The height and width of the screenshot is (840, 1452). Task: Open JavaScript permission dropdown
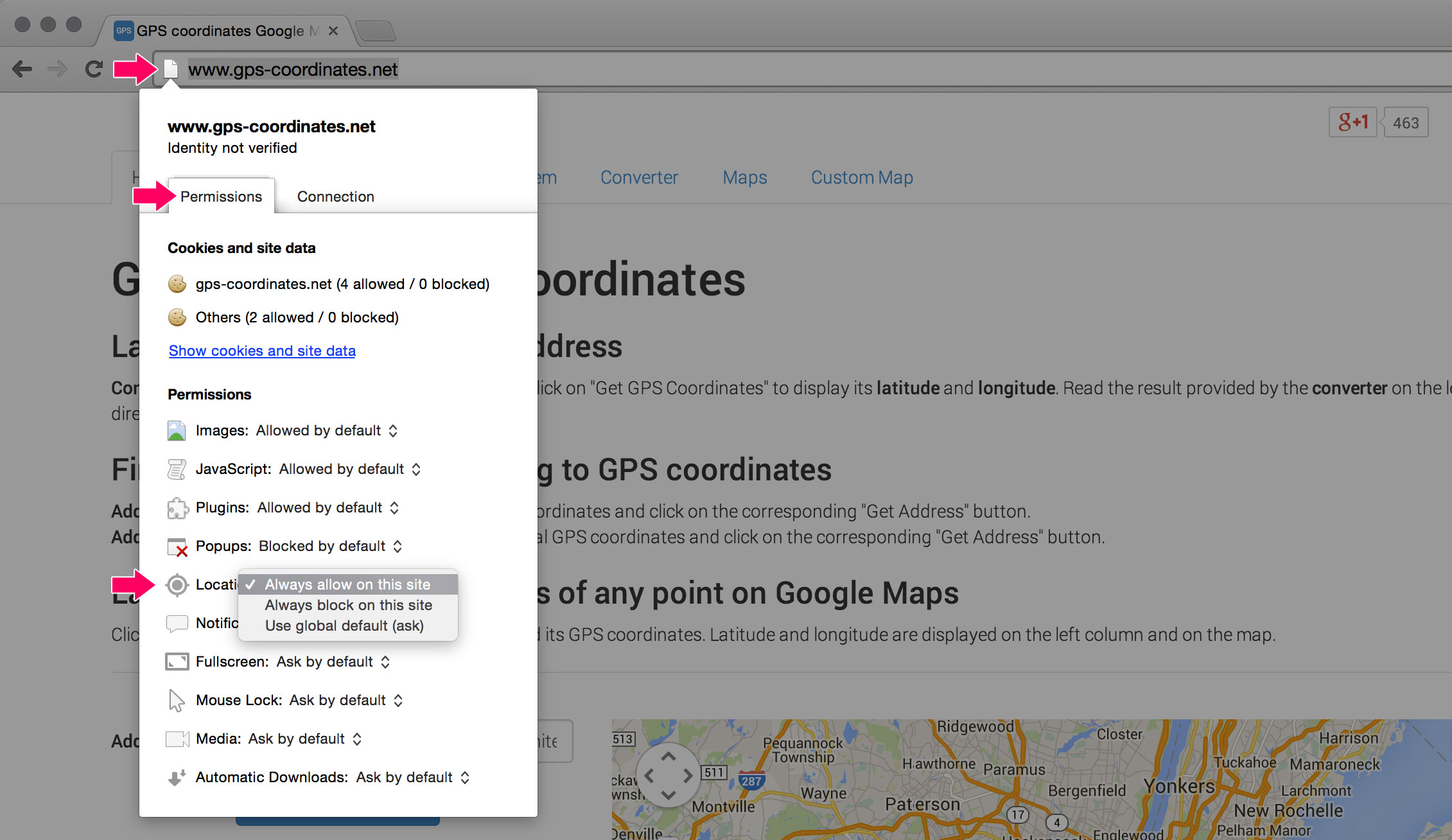350,469
